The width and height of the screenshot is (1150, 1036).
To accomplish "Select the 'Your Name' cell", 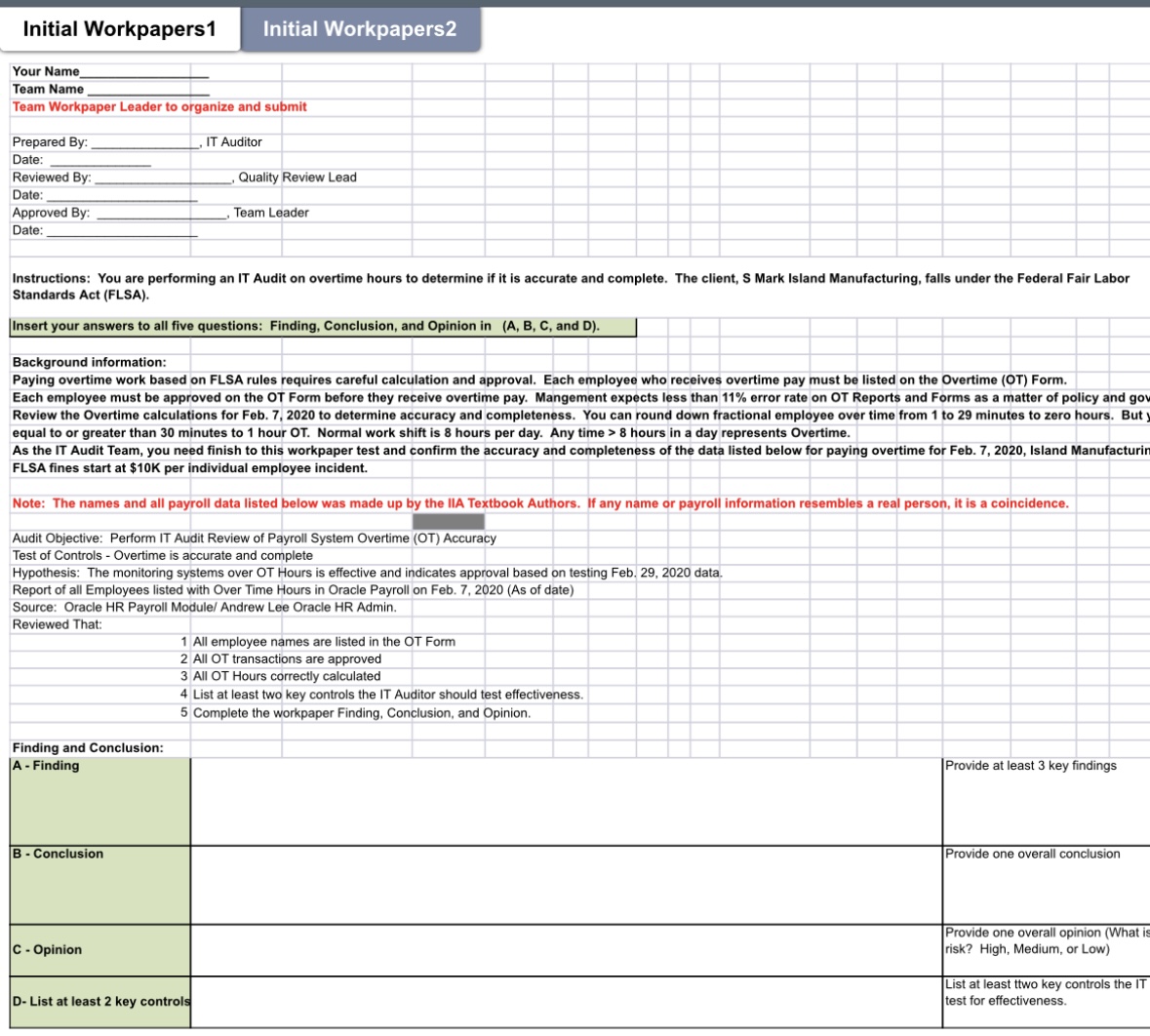I will tap(110, 71).
